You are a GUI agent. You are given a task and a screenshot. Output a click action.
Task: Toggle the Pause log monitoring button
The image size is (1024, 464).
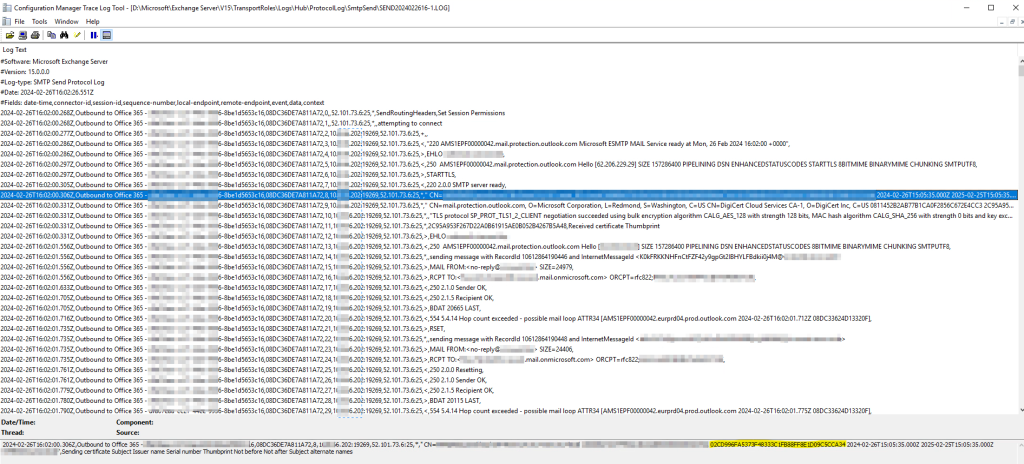[x=94, y=34]
